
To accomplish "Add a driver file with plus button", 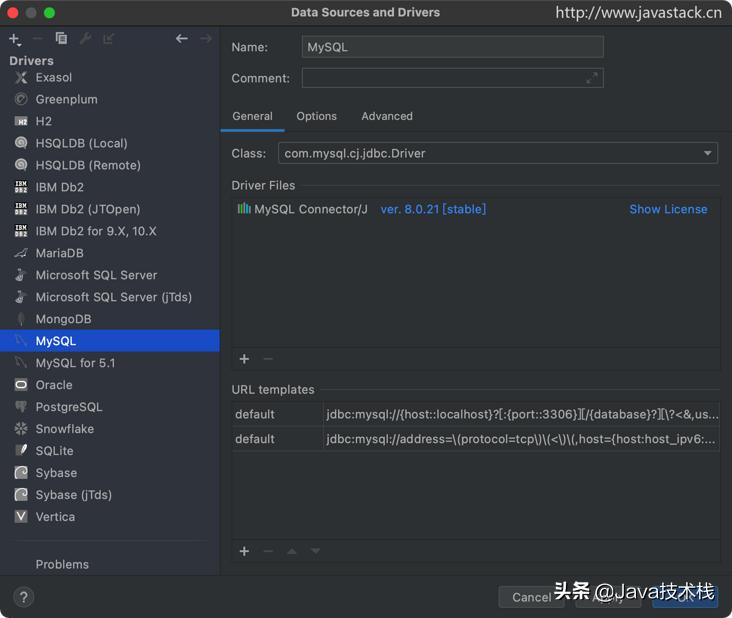I will point(244,359).
